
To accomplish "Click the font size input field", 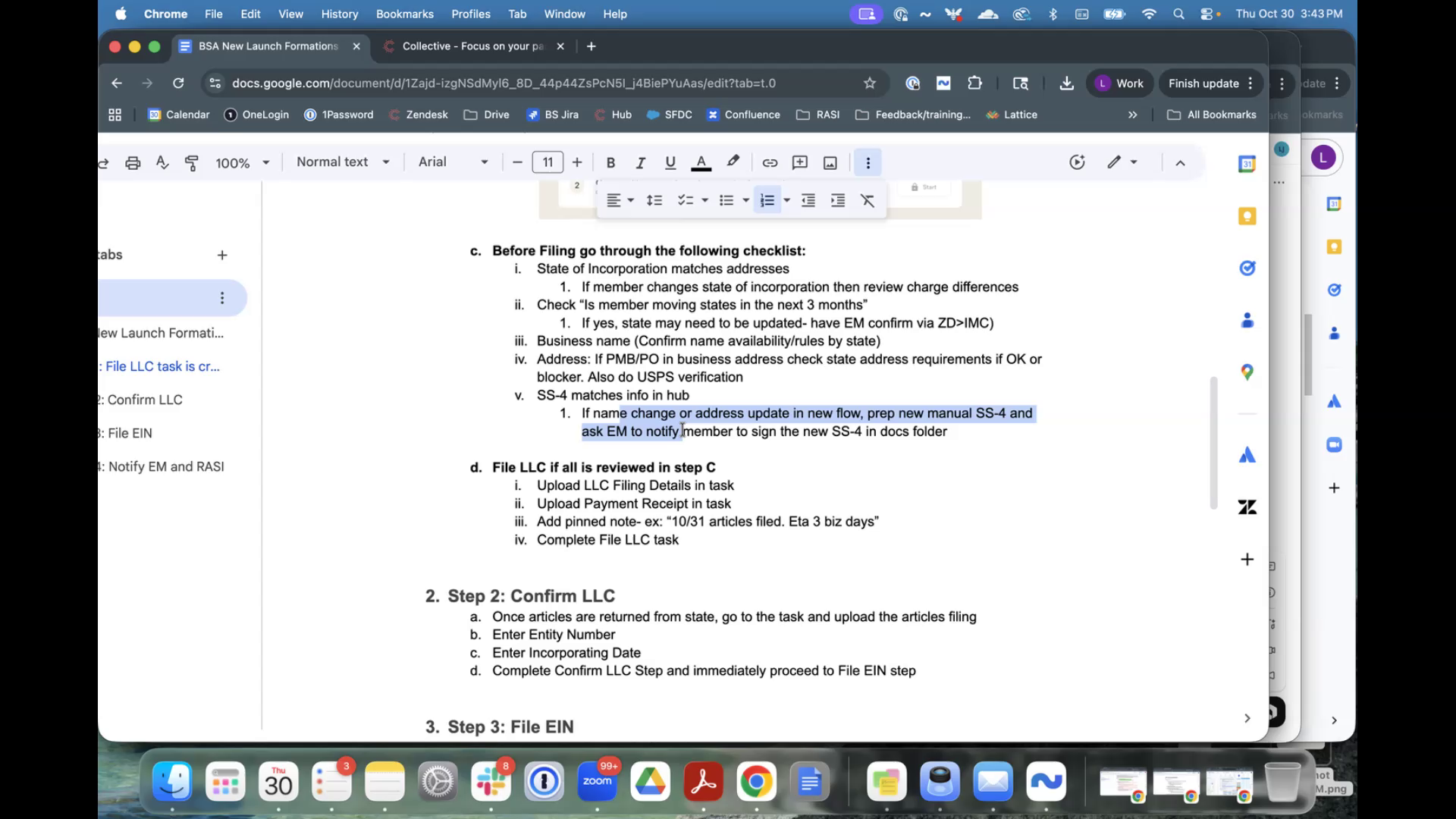I will tap(548, 162).
